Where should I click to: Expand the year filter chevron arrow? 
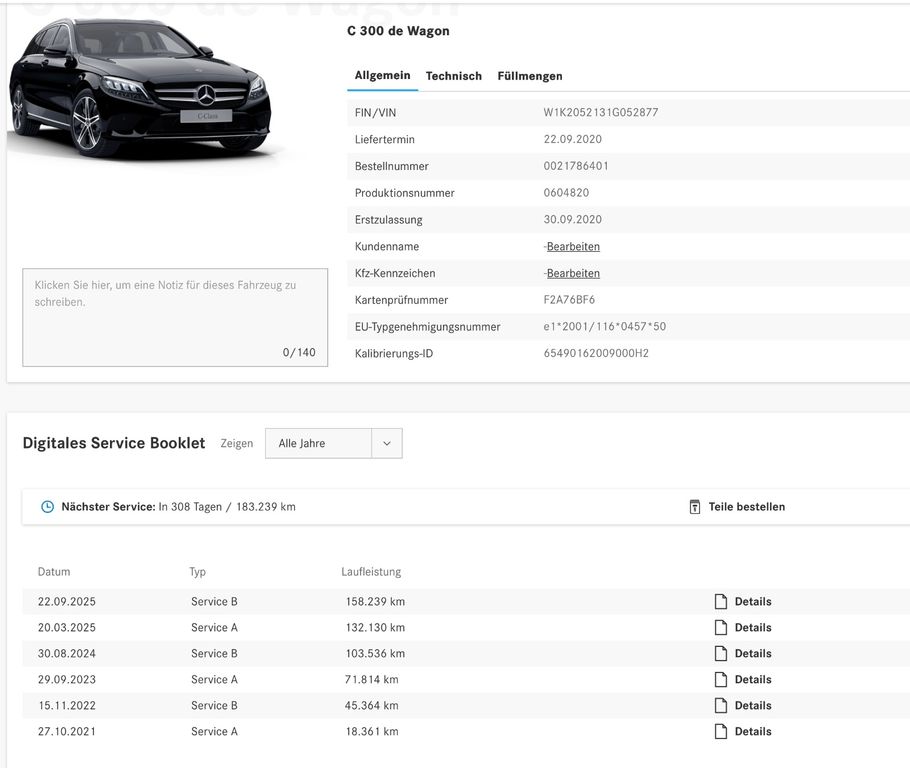coord(387,444)
